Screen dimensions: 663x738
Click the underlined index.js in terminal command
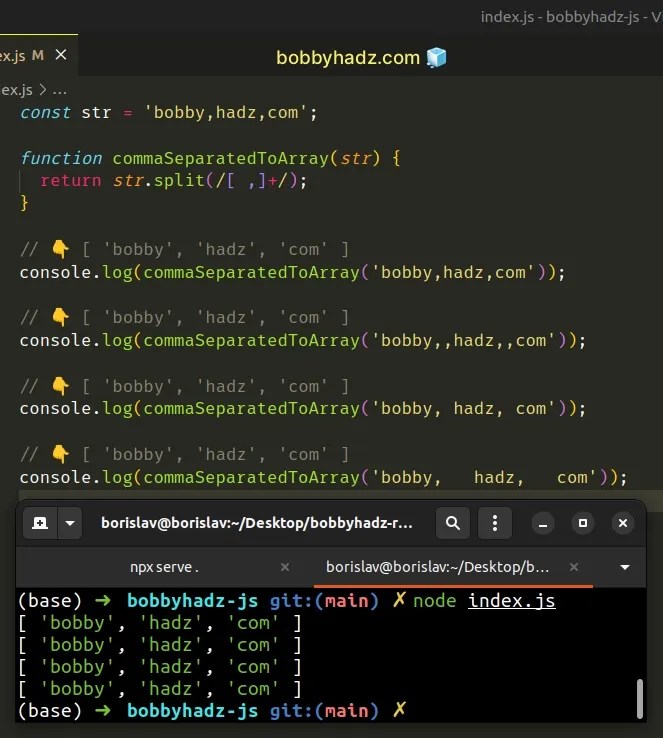pyautogui.click(x=511, y=601)
